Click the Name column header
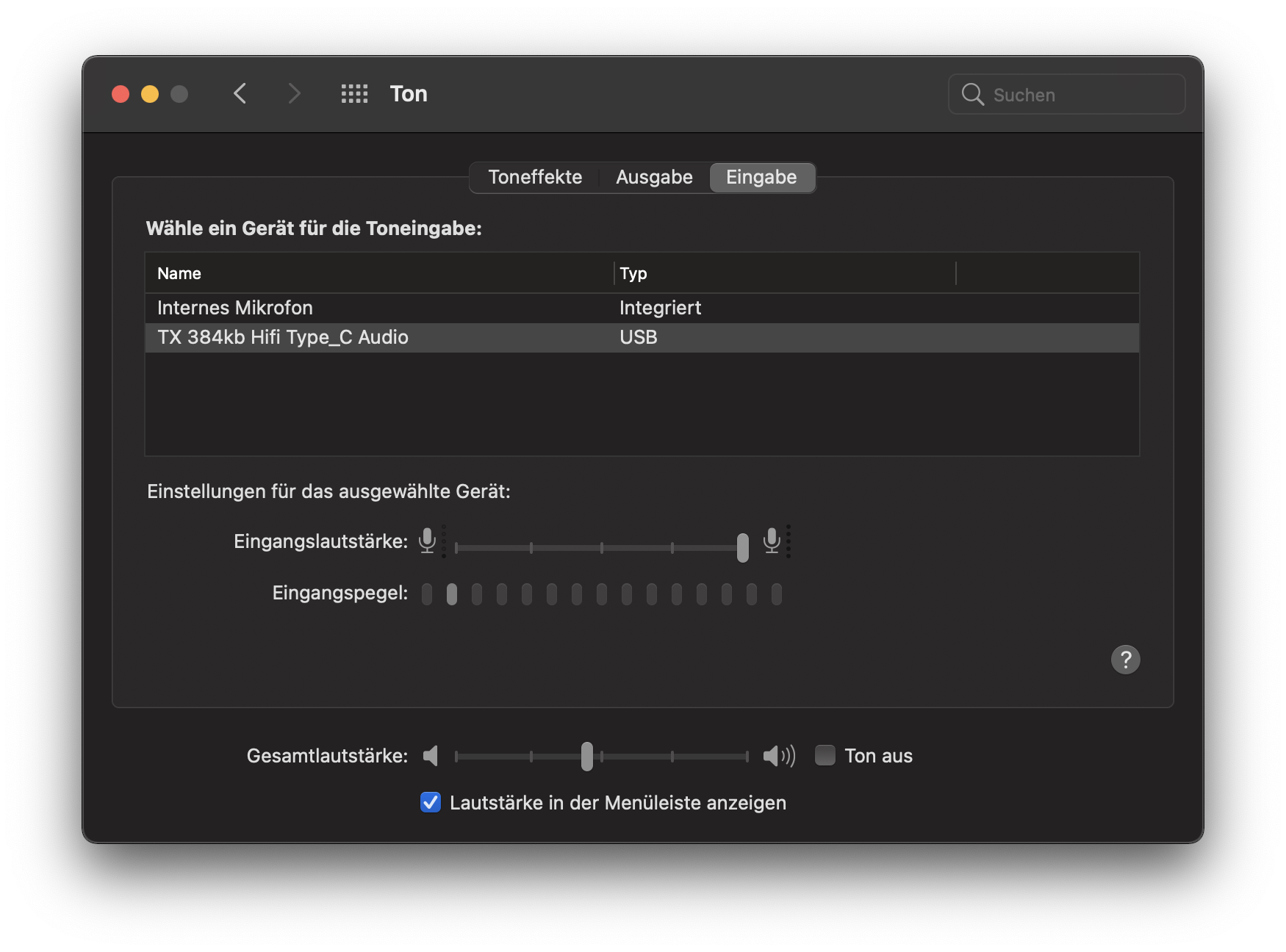This screenshot has height=952, width=1286. coord(179,274)
